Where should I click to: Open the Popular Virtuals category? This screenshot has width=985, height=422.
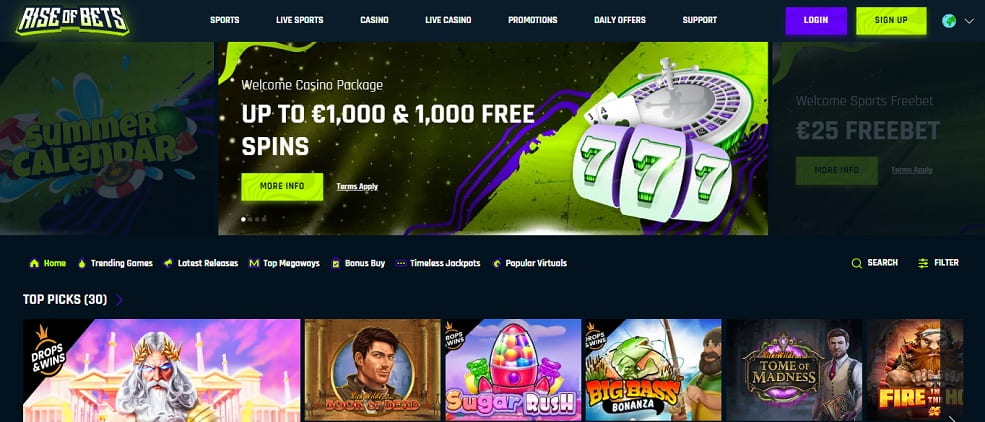pyautogui.click(x=529, y=263)
